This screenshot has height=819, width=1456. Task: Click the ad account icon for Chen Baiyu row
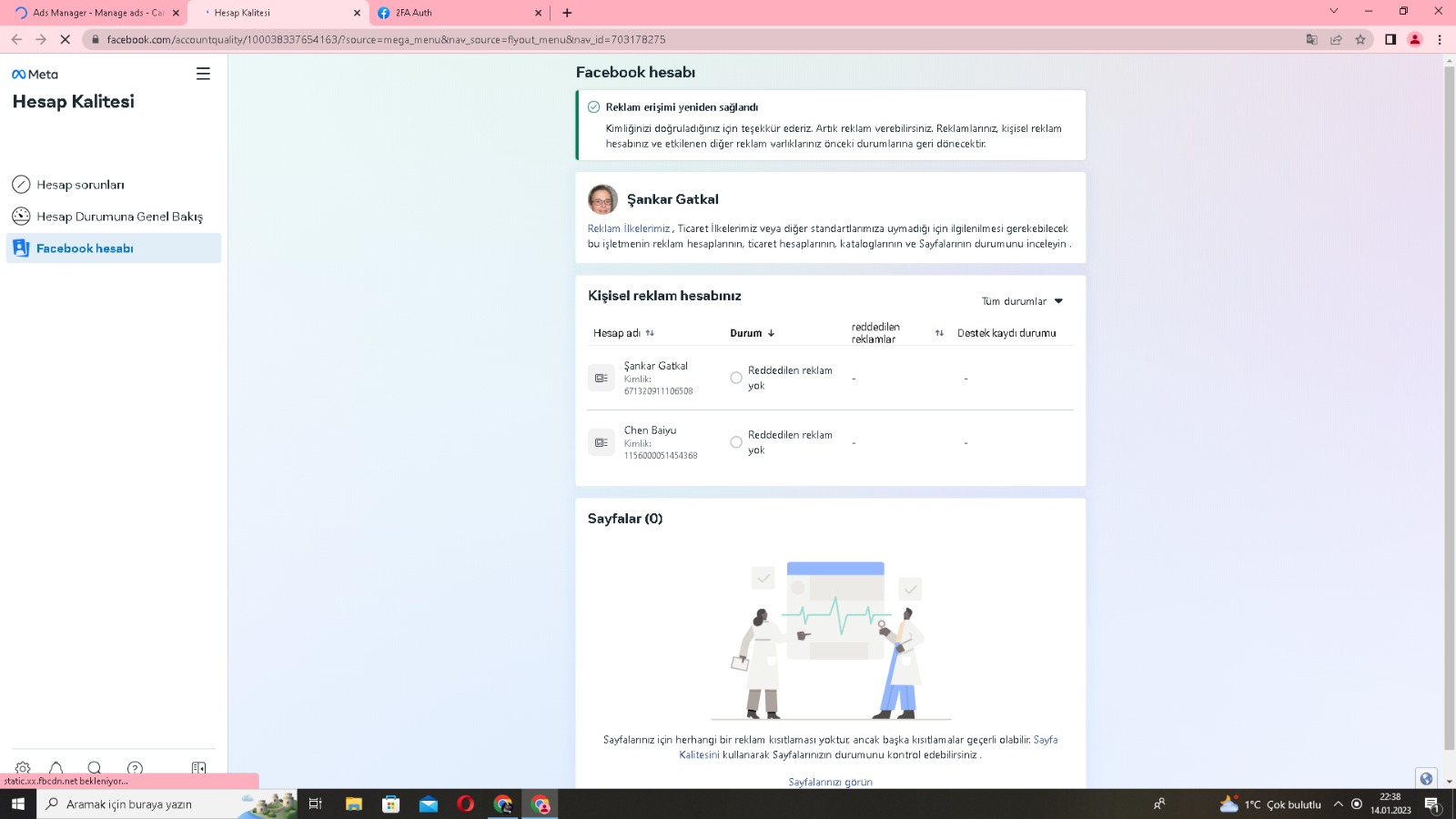[602, 442]
